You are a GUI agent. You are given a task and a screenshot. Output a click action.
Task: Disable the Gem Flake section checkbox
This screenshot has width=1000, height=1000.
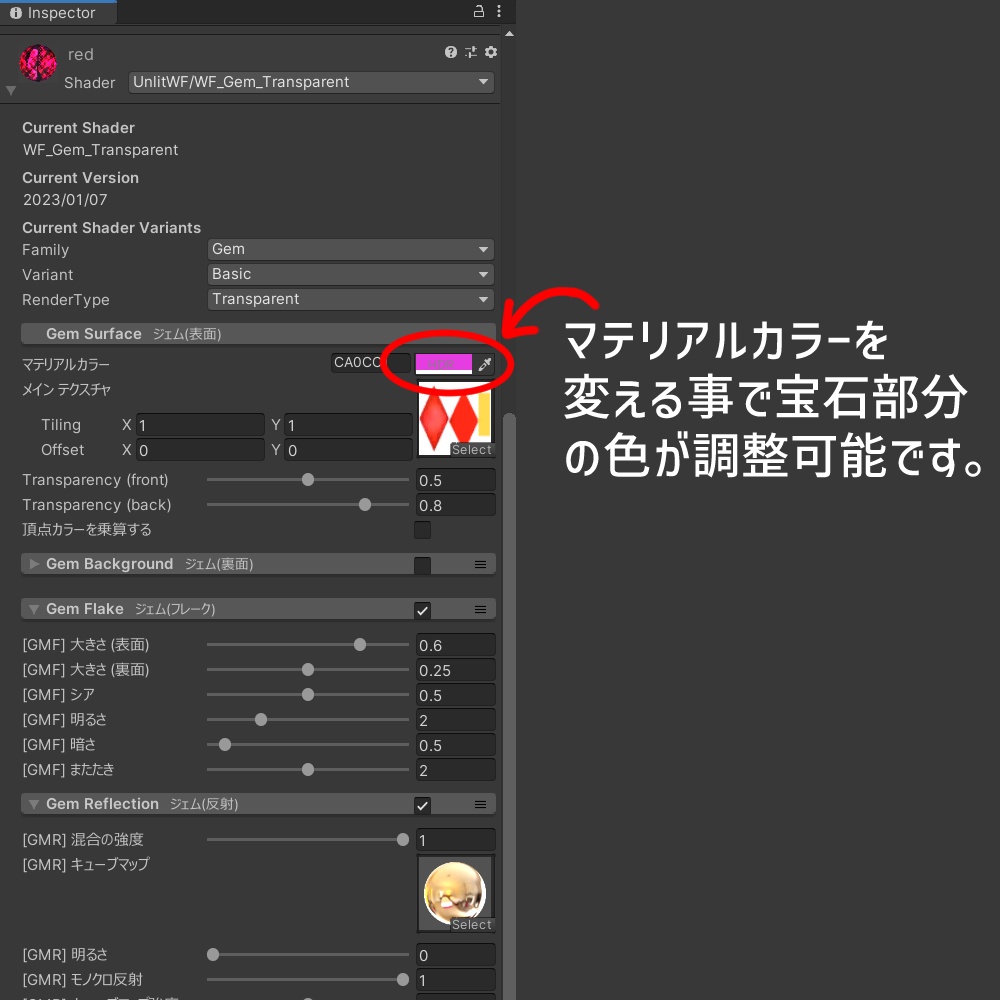coord(422,610)
